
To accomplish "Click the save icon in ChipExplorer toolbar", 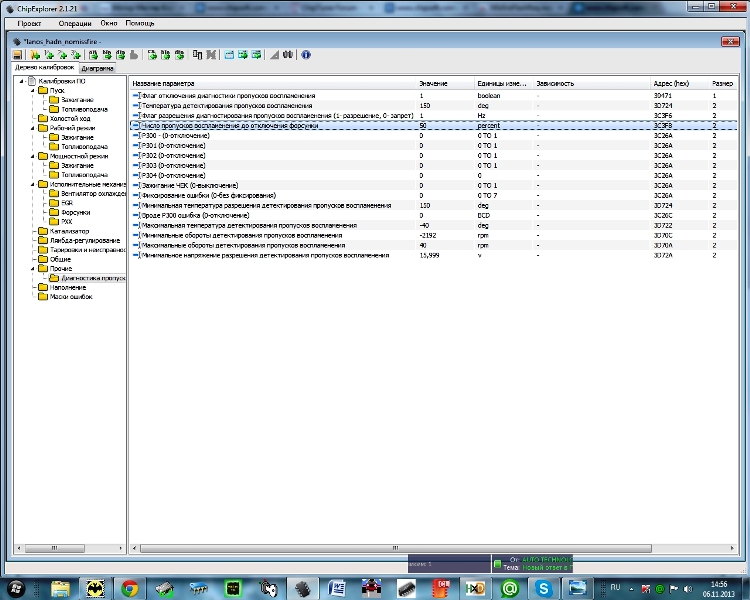I will click(18, 55).
